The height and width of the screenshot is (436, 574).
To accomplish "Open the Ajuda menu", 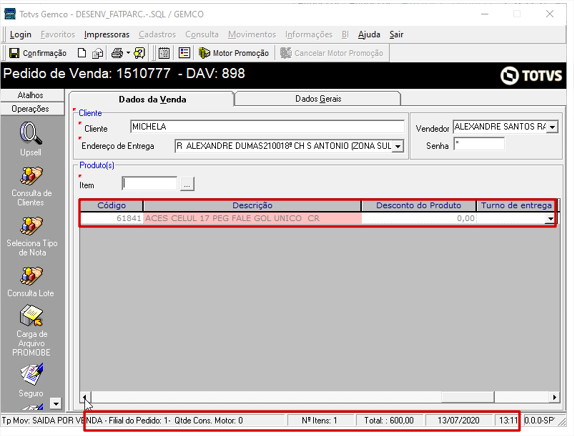I will click(369, 34).
